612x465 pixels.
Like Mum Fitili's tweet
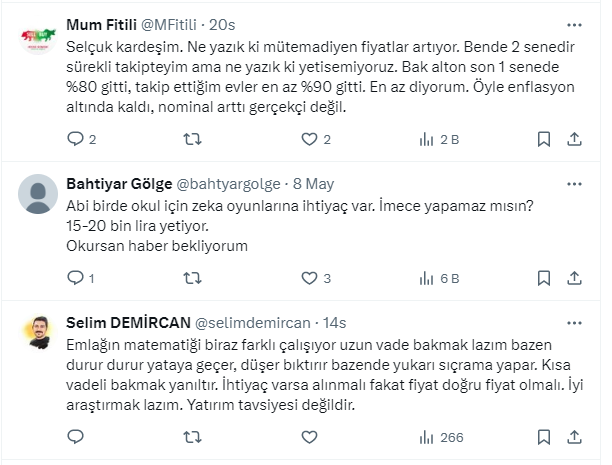[x=311, y=139]
